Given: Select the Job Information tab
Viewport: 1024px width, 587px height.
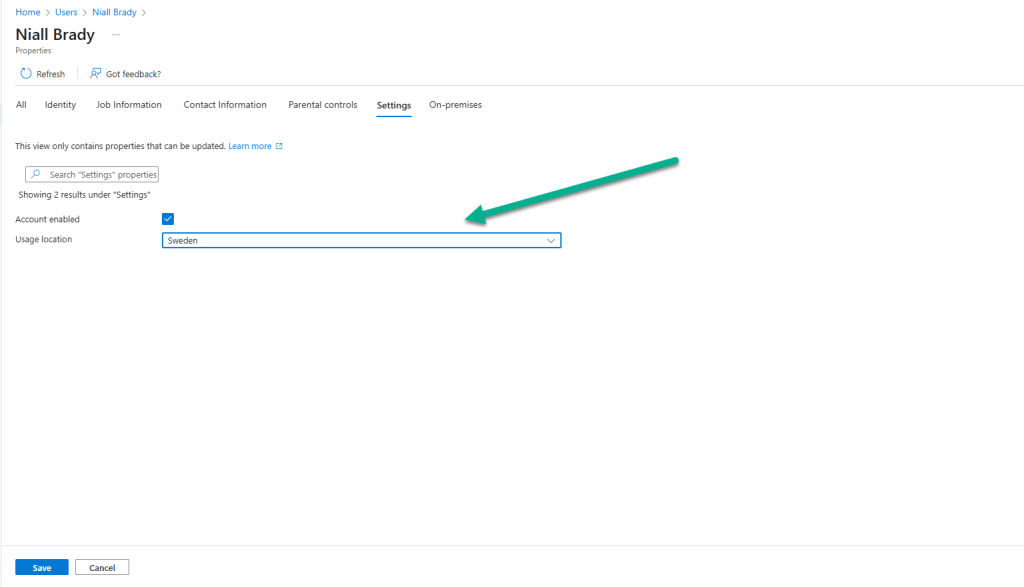Looking at the screenshot, I should click(x=129, y=105).
